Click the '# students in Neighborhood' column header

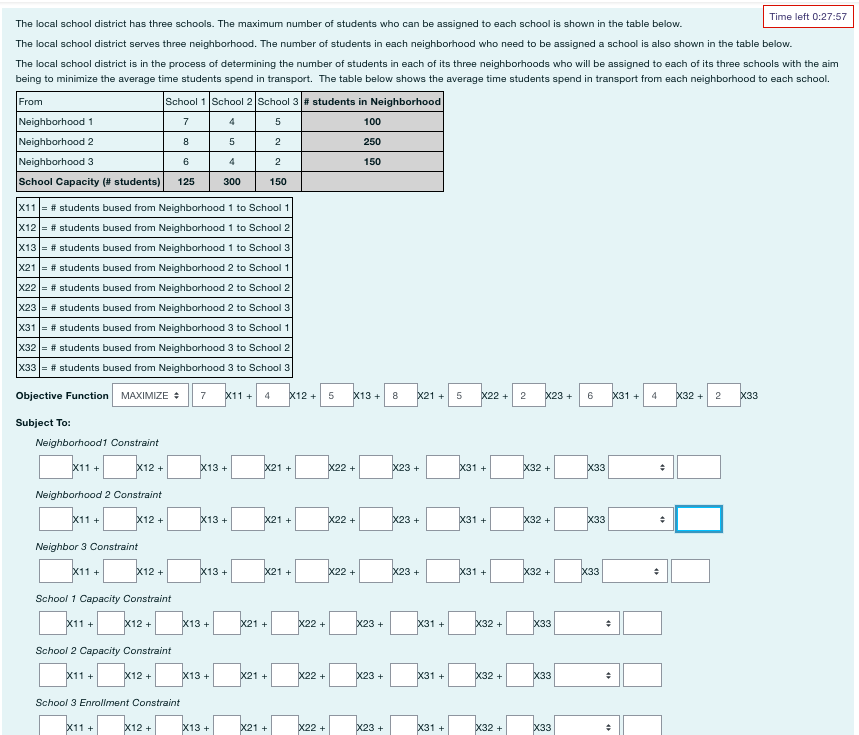(x=373, y=101)
